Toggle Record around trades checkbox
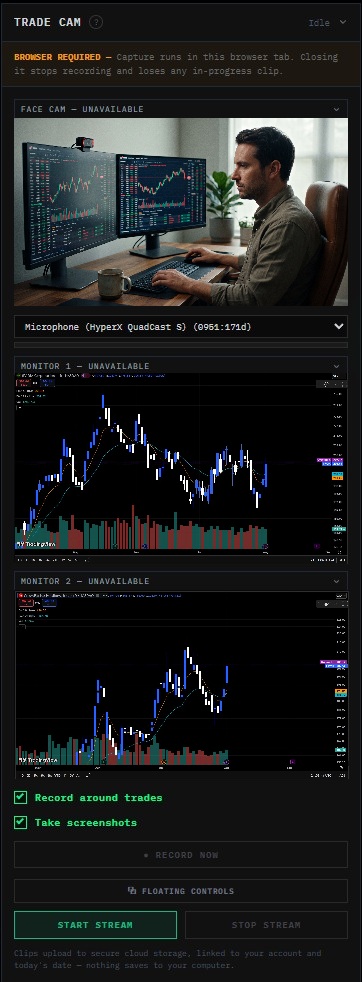This screenshot has width=362, height=982. pyautogui.click(x=21, y=797)
